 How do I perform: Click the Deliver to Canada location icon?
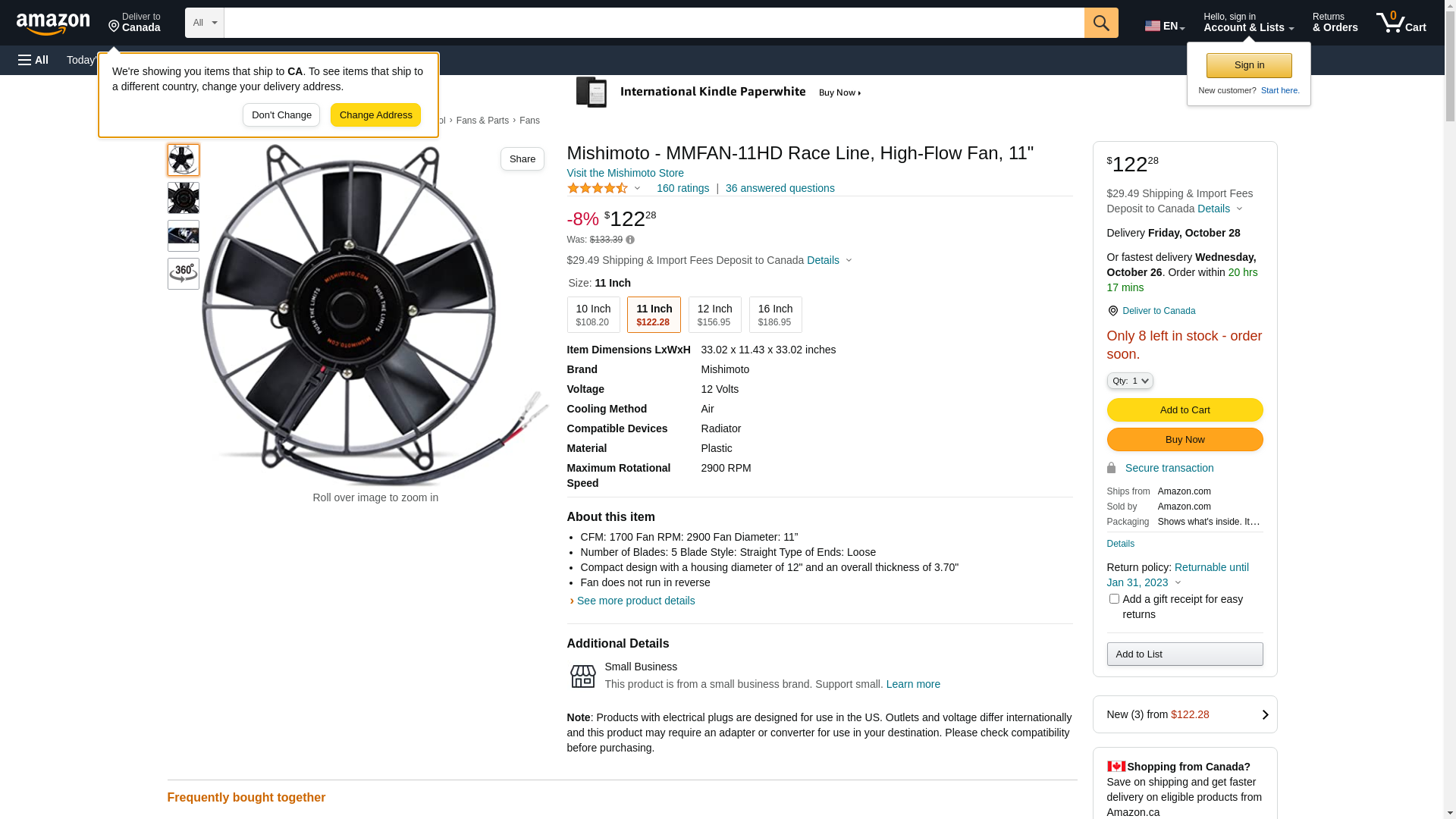point(1112,311)
